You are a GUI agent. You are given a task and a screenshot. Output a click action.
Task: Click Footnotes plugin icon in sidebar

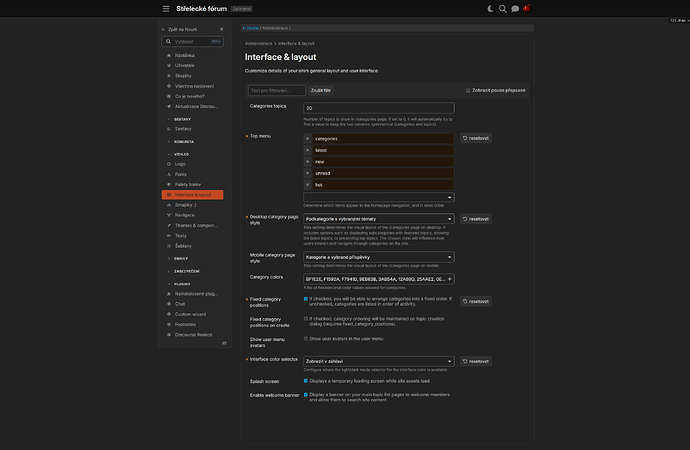pyautogui.click(x=169, y=324)
